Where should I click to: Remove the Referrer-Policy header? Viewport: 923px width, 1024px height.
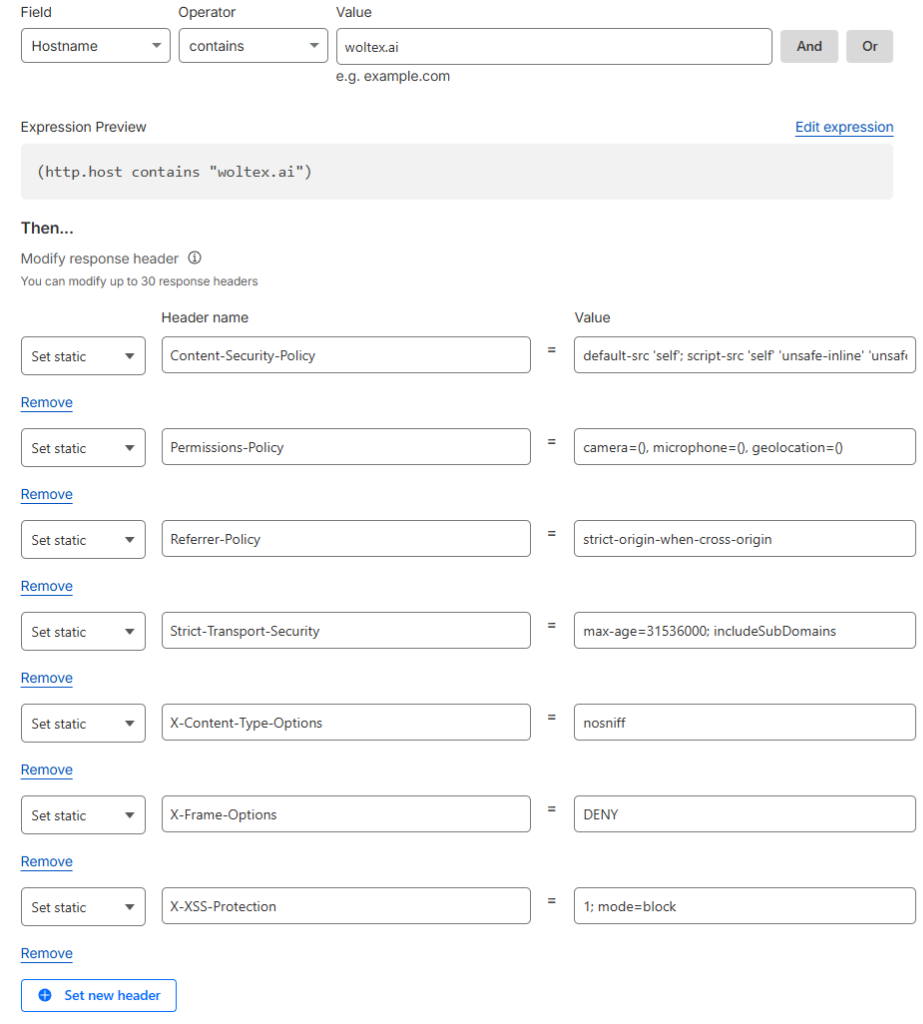point(46,586)
